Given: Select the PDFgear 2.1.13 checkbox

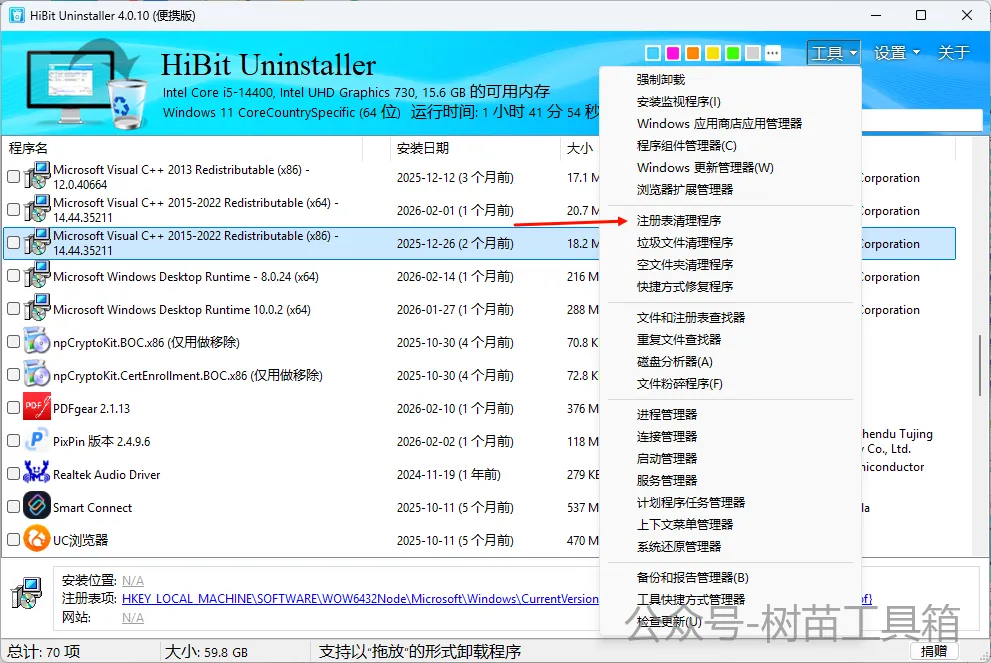Looking at the screenshot, I should pyautogui.click(x=13, y=408).
